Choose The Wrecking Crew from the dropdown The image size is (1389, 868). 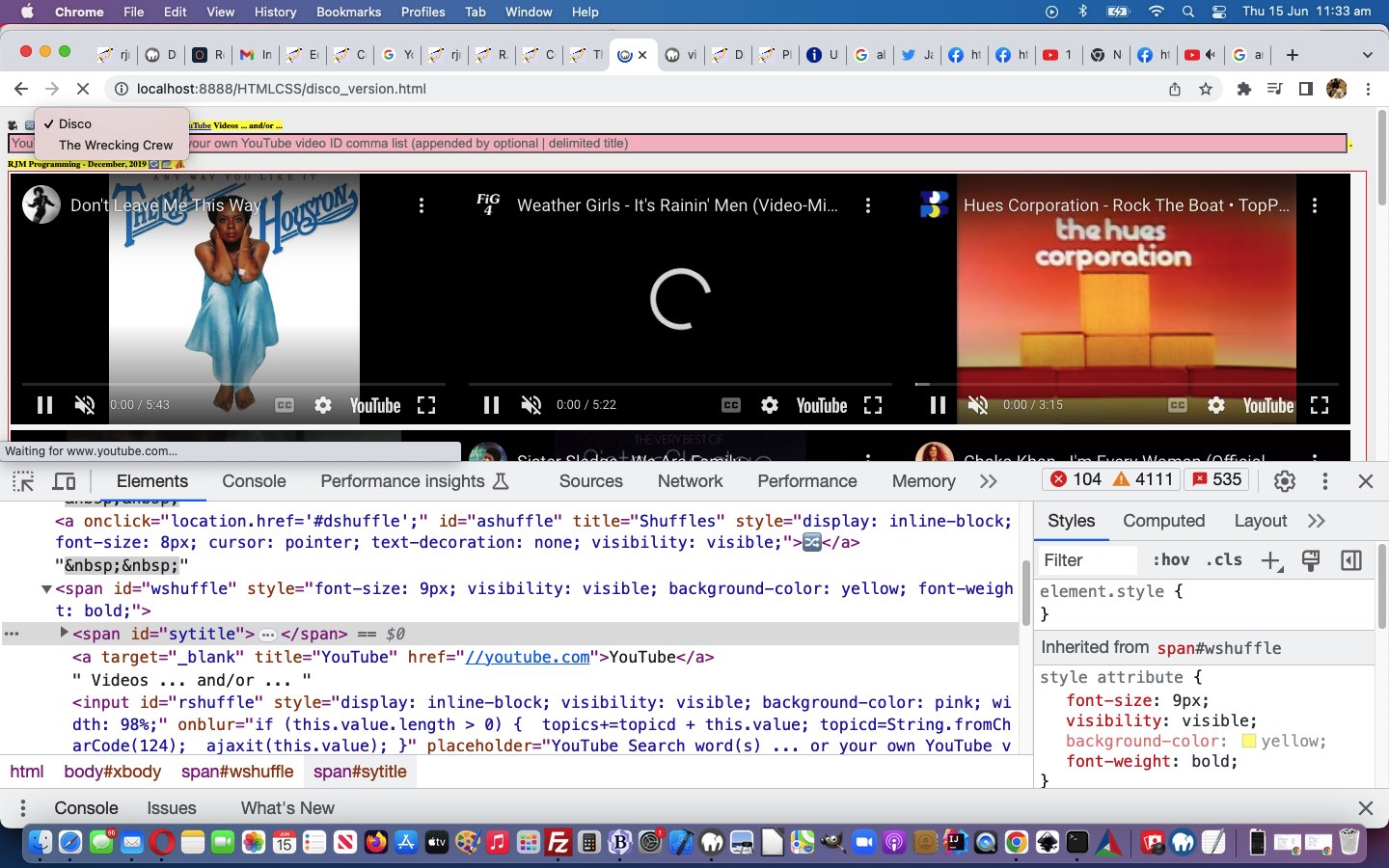coord(115,146)
